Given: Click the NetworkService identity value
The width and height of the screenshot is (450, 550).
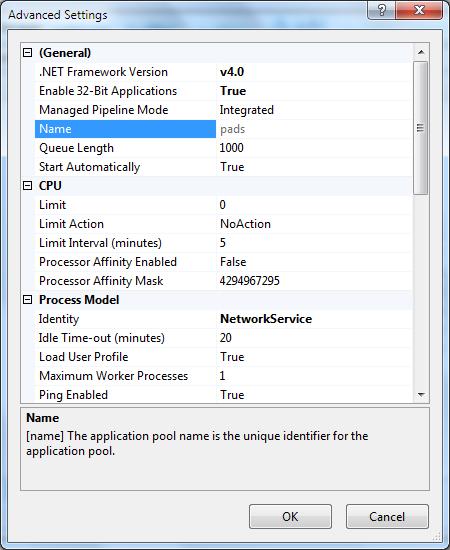Looking at the screenshot, I should pyautogui.click(x=266, y=319).
